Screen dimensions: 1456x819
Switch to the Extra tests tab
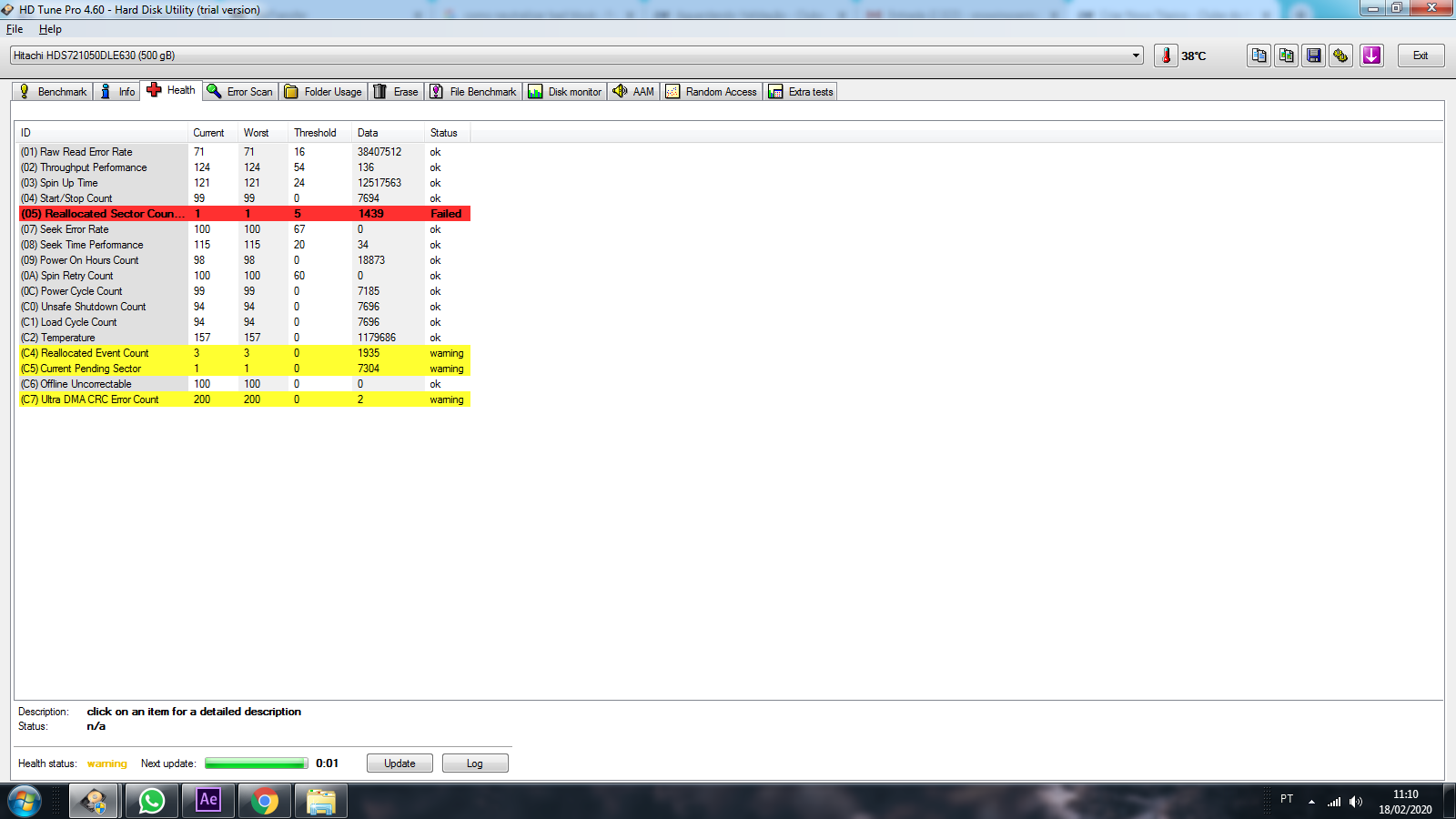pos(801,92)
